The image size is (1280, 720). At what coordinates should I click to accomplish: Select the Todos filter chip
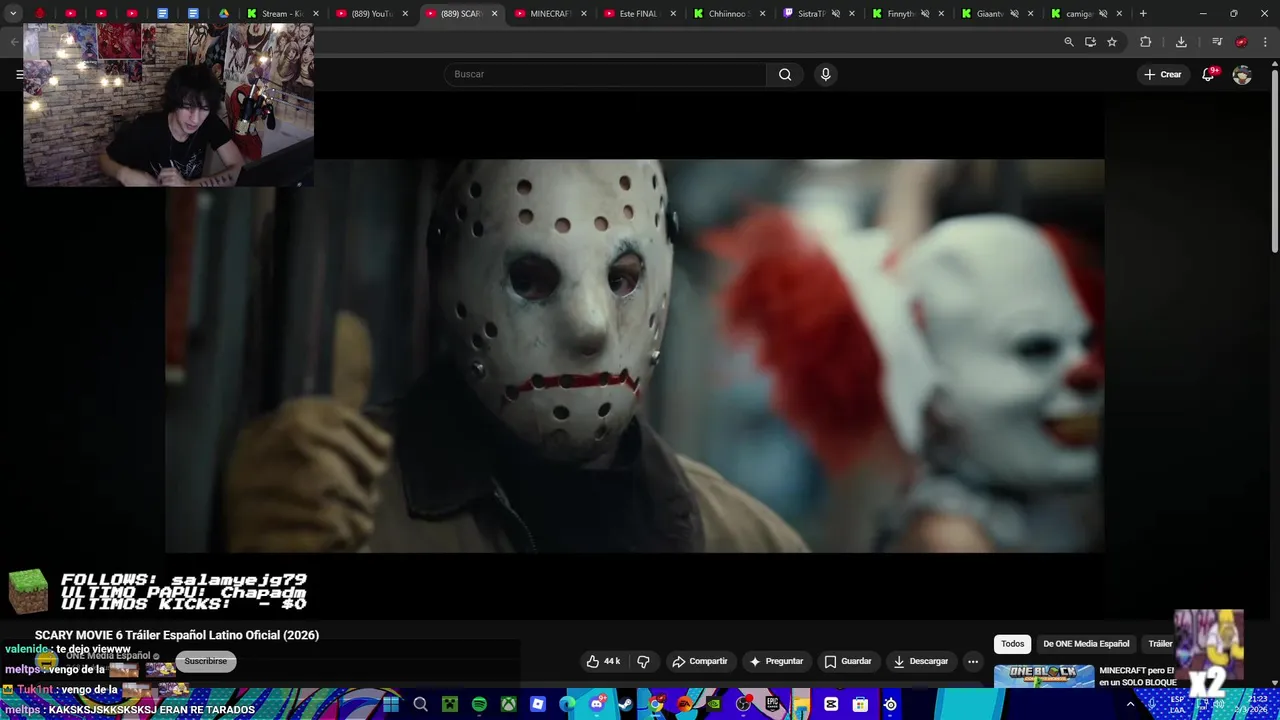(x=1013, y=644)
